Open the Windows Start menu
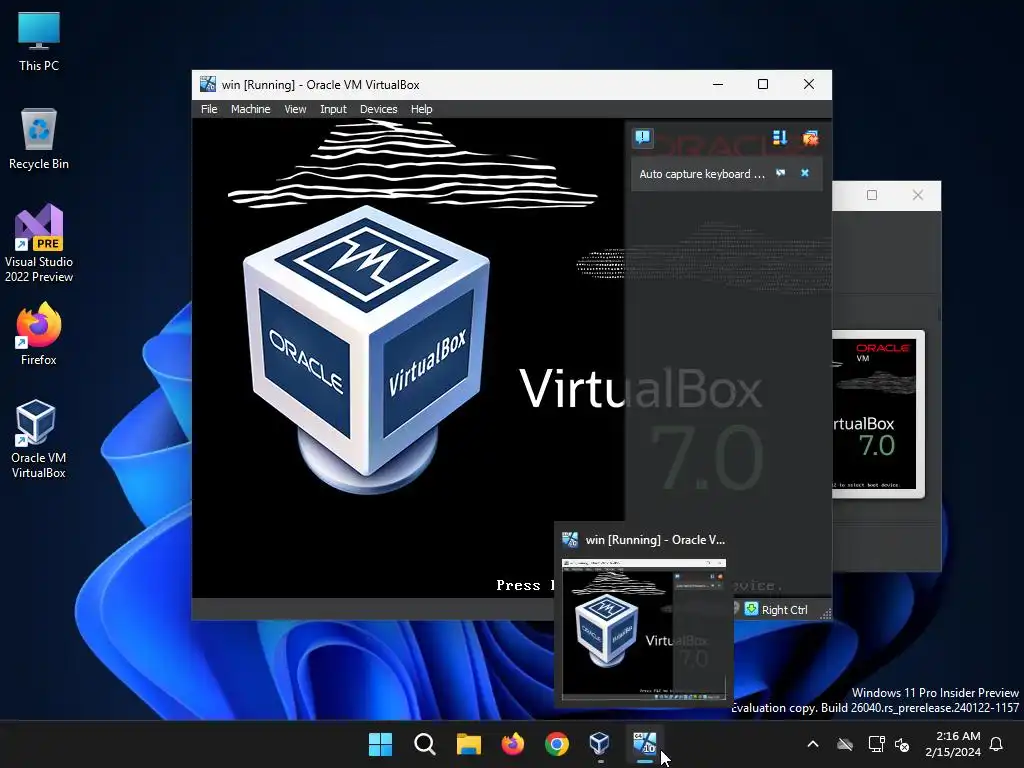Image resolution: width=1024 pixels, height=768 pixels. [x=380, y=744]
